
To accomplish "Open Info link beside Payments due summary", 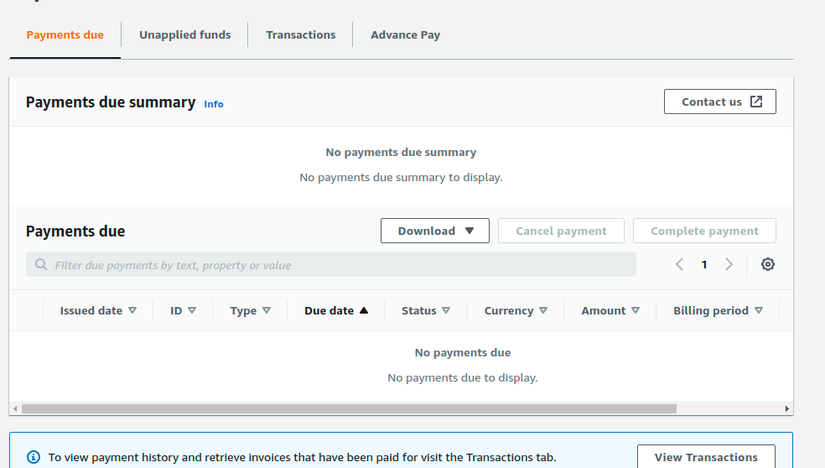I will coord(214,104).
